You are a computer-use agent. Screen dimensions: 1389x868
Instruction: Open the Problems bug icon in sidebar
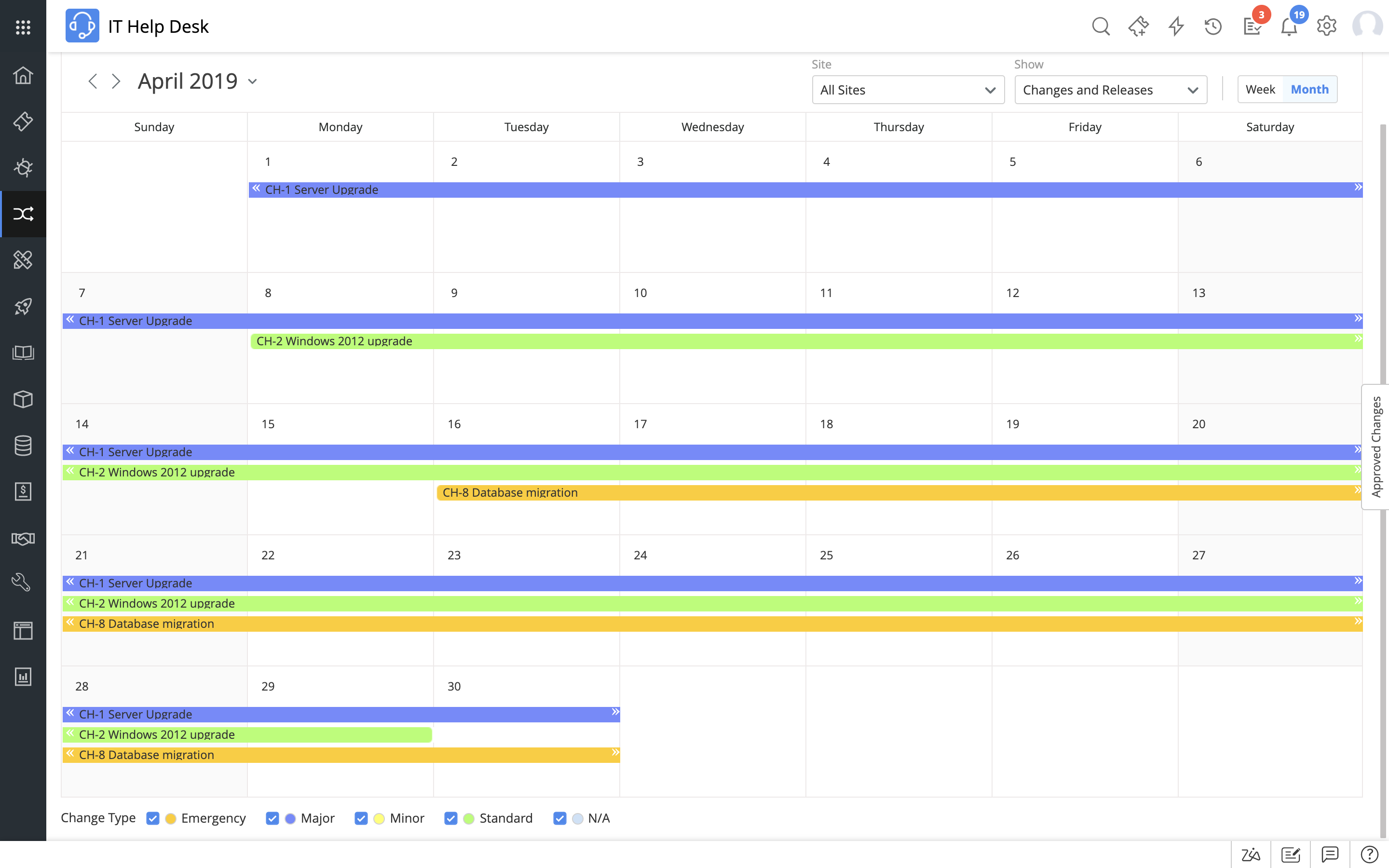[x=23, y=168]
